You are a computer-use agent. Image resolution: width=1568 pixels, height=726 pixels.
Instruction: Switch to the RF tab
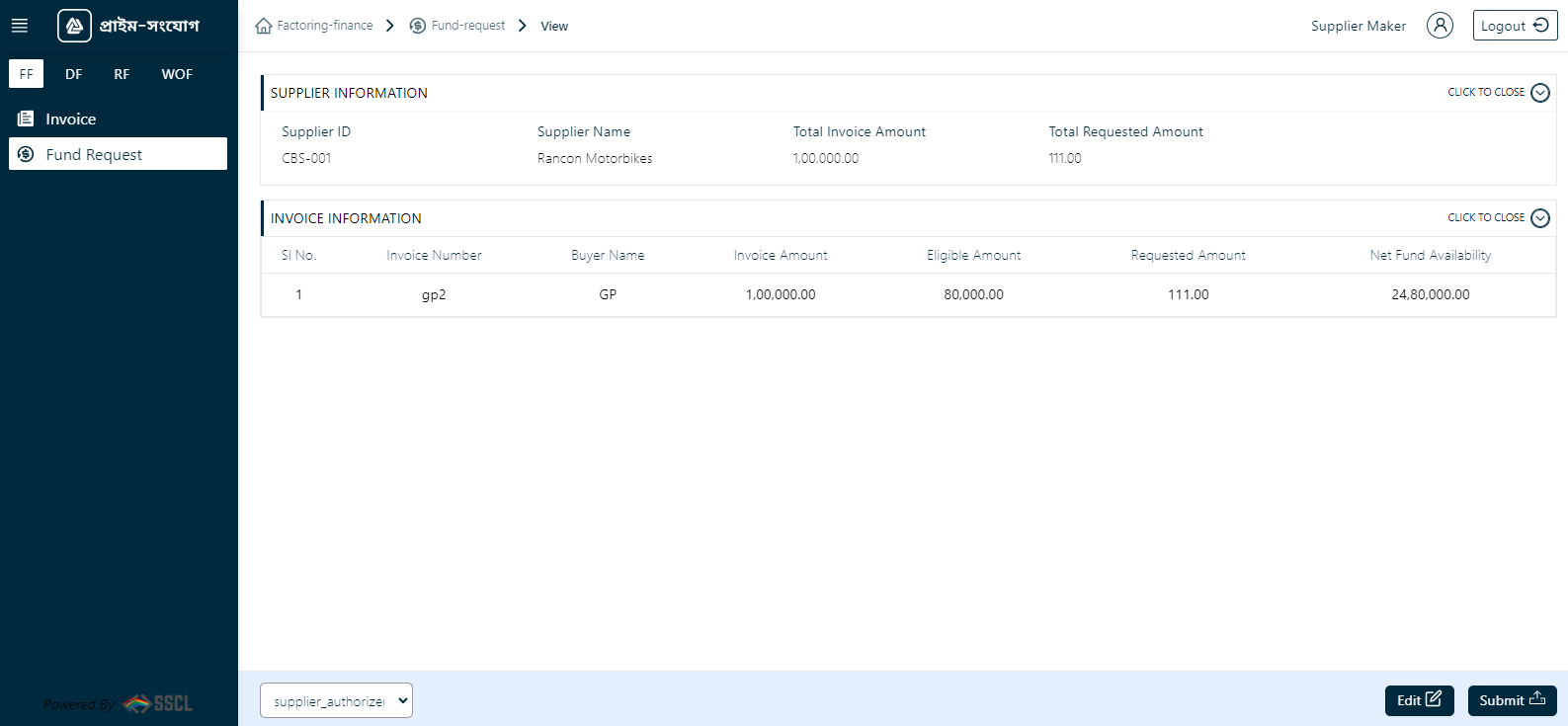(x=122, y=74)
